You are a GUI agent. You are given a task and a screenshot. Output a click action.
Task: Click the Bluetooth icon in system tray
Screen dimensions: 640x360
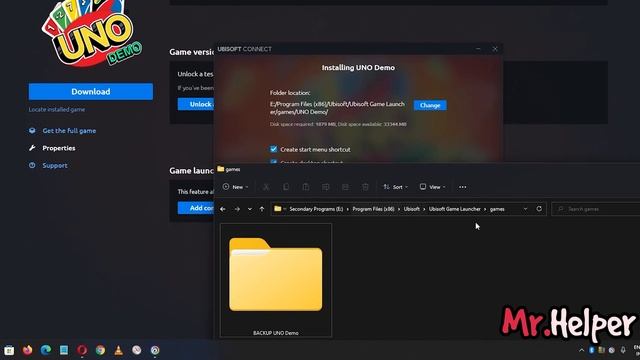(x=591, y=350)
